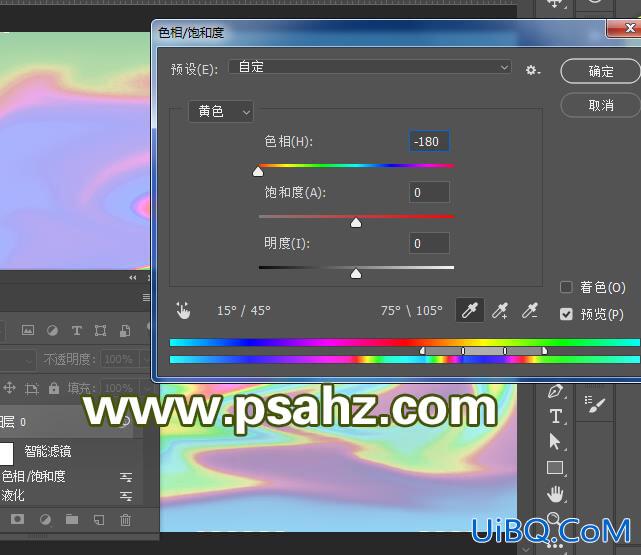641x555 pixels.
Task: Click the 色相(H) hue slider handle
Action: pyautogui.click(x=258, y=171)
